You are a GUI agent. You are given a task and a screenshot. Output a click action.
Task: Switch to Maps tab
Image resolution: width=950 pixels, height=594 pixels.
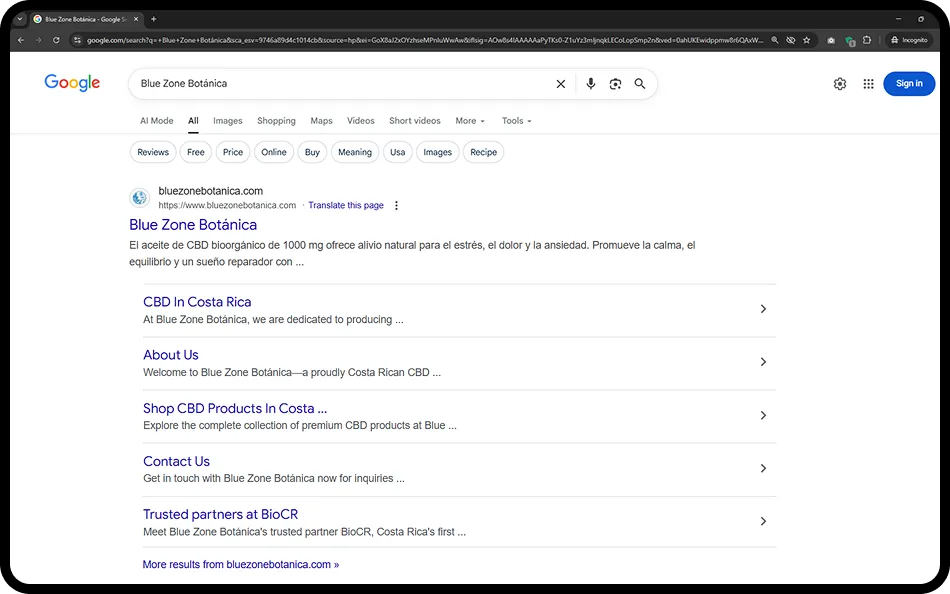click(x=321, y=121)
